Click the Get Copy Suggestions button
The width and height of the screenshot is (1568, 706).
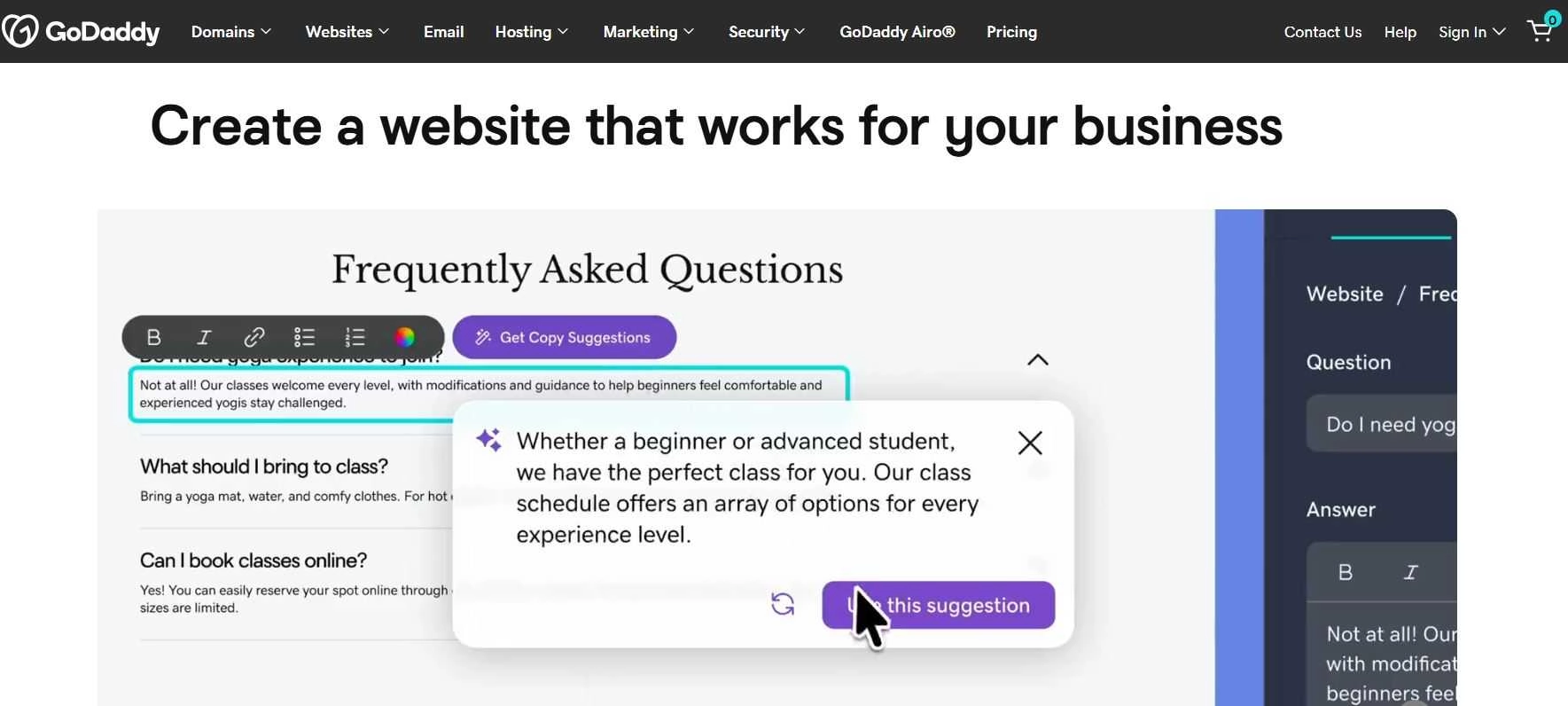pos(565,337)
